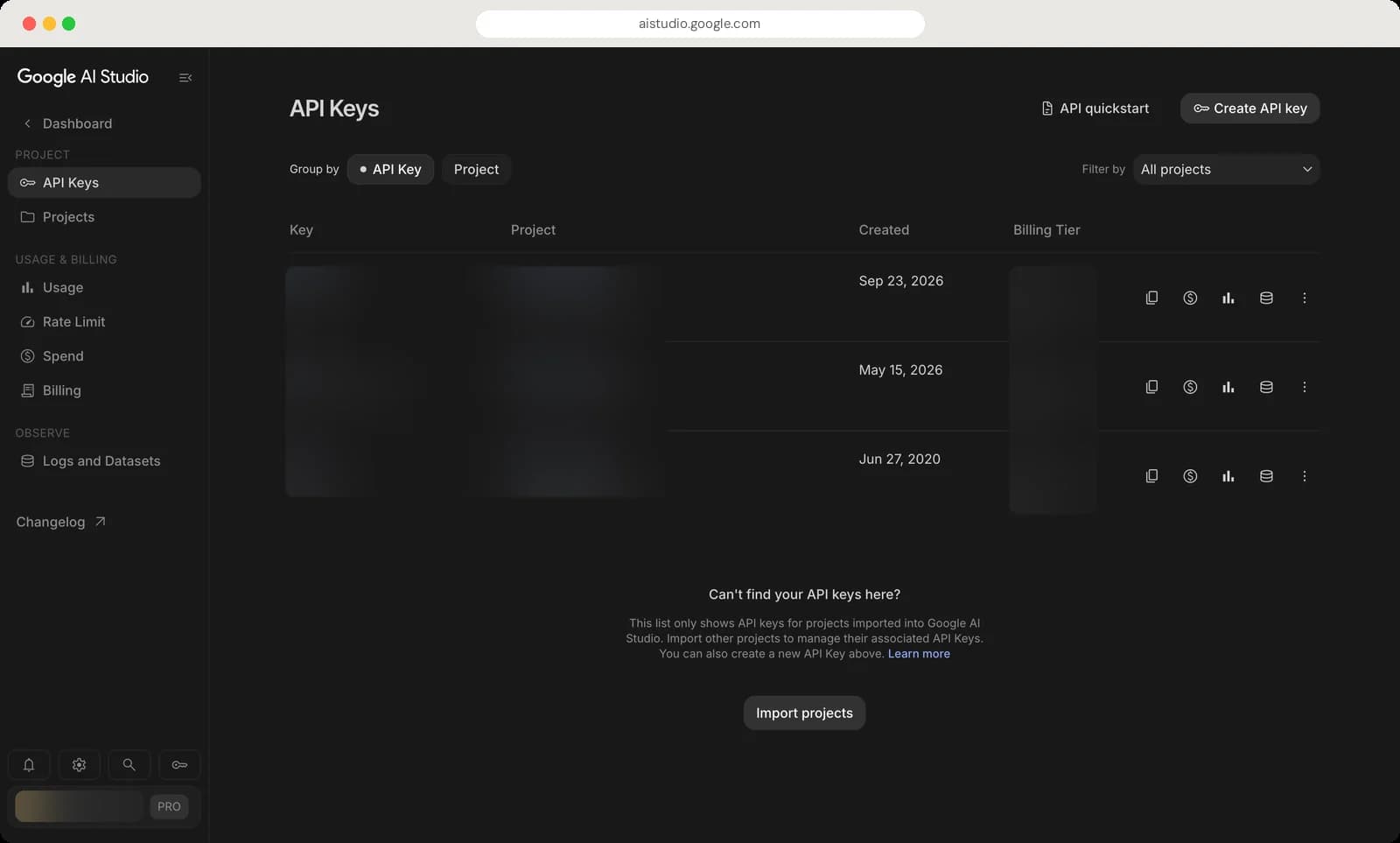Copy the API key created May 15, 2026
This screenshot has width=1400, height=843.
1151,387
